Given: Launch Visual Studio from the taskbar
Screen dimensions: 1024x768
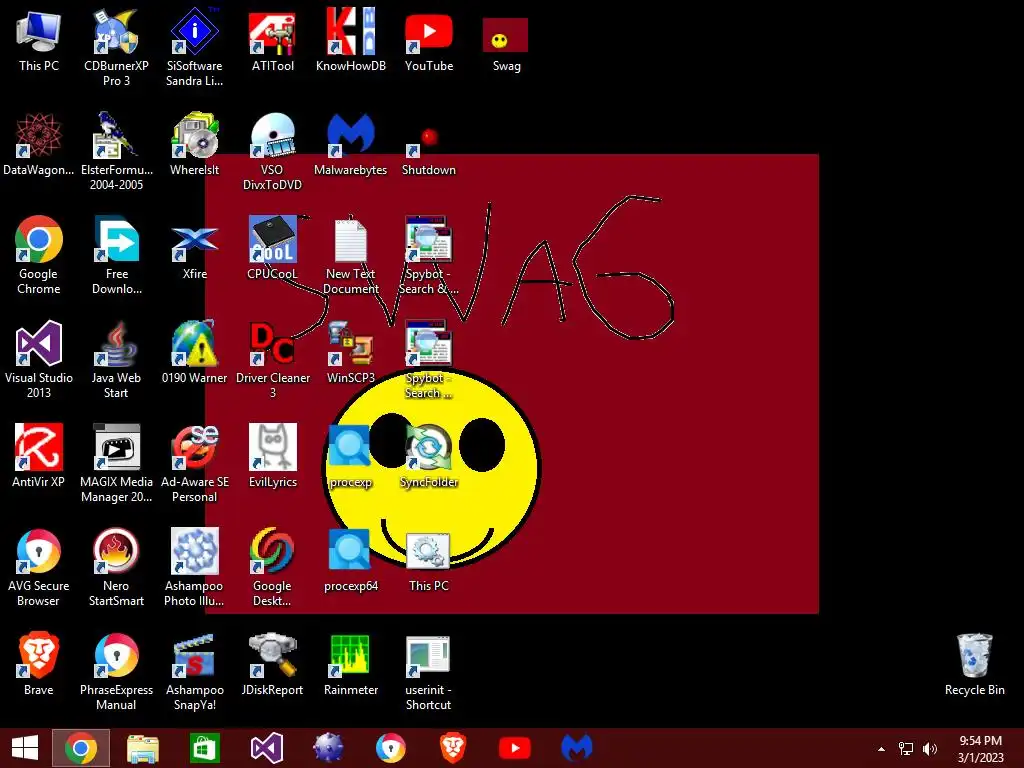Looking at the screenshot, I should tap(266, 748).
